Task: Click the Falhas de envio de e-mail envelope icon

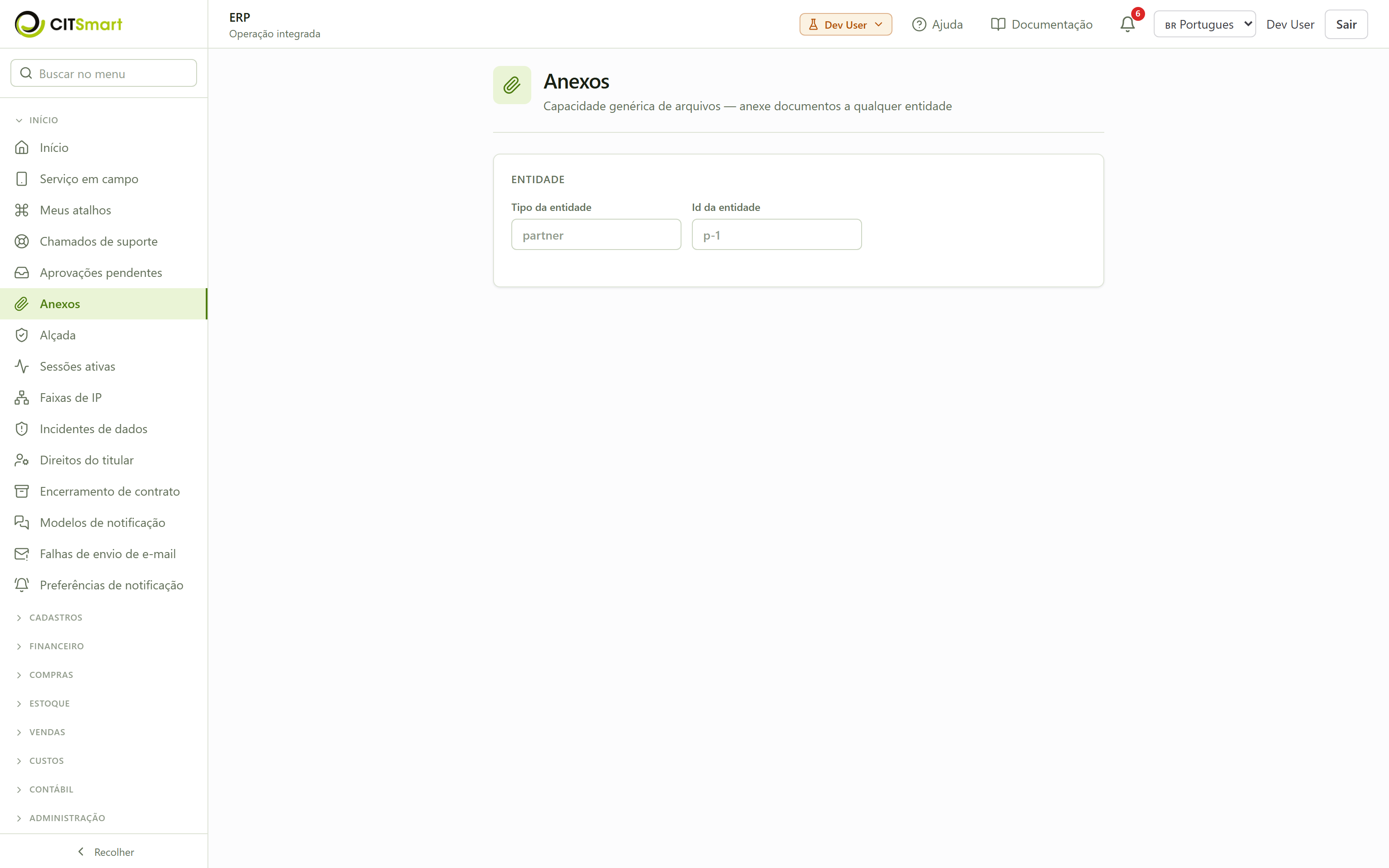Action: point(22,554)
